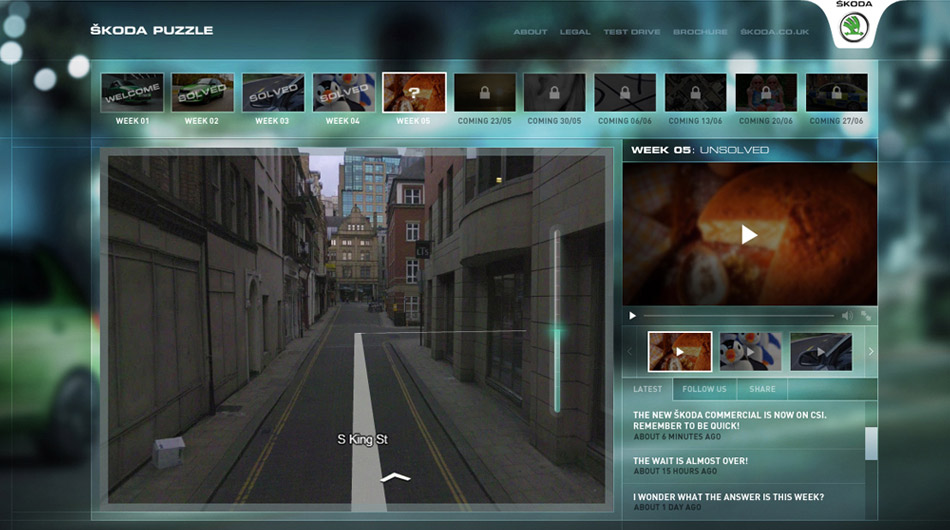
Task: Open the Week 01 Welcome thumbnail
Action: click(132, 93)
